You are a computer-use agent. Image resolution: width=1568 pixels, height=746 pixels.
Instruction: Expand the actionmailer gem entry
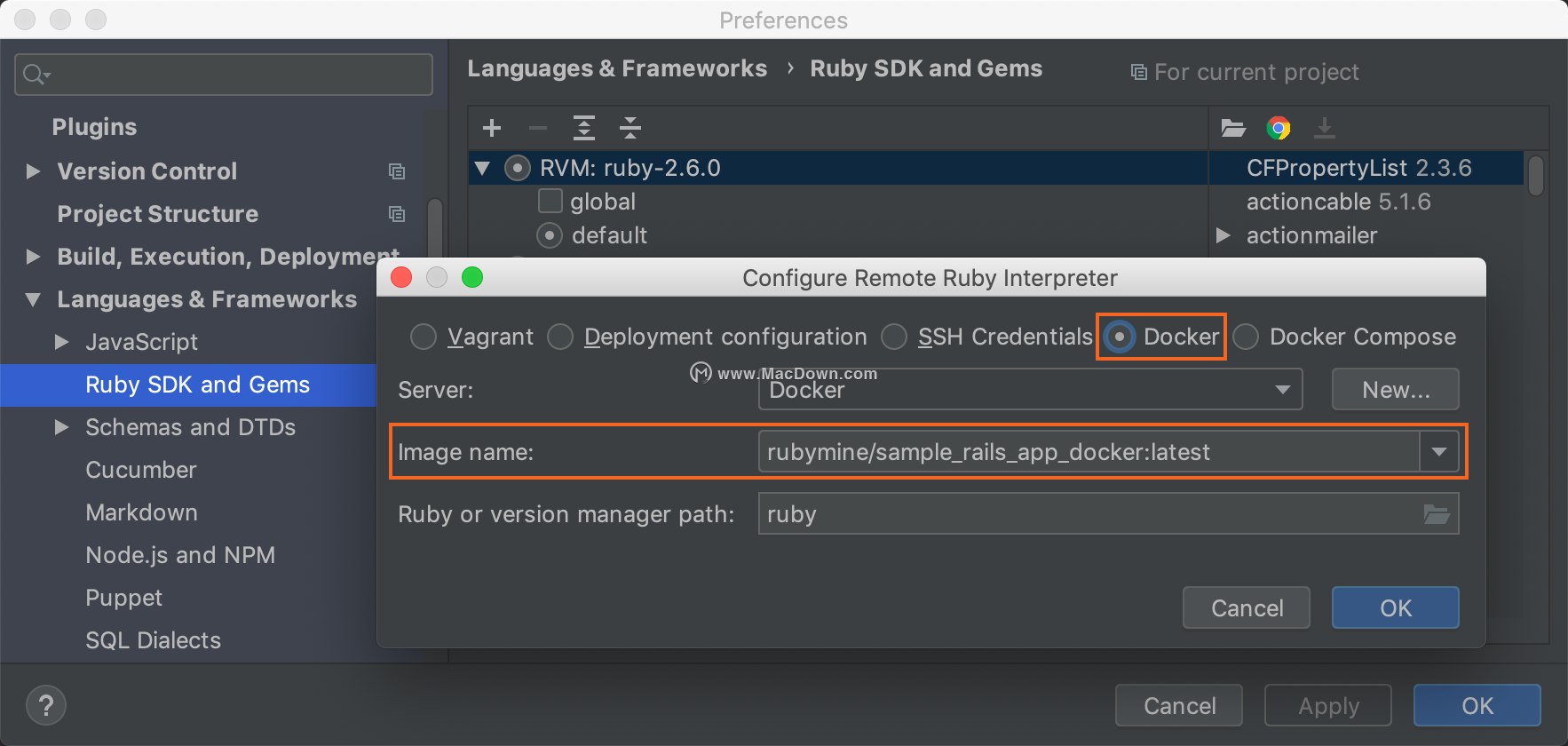point(1224,235)
